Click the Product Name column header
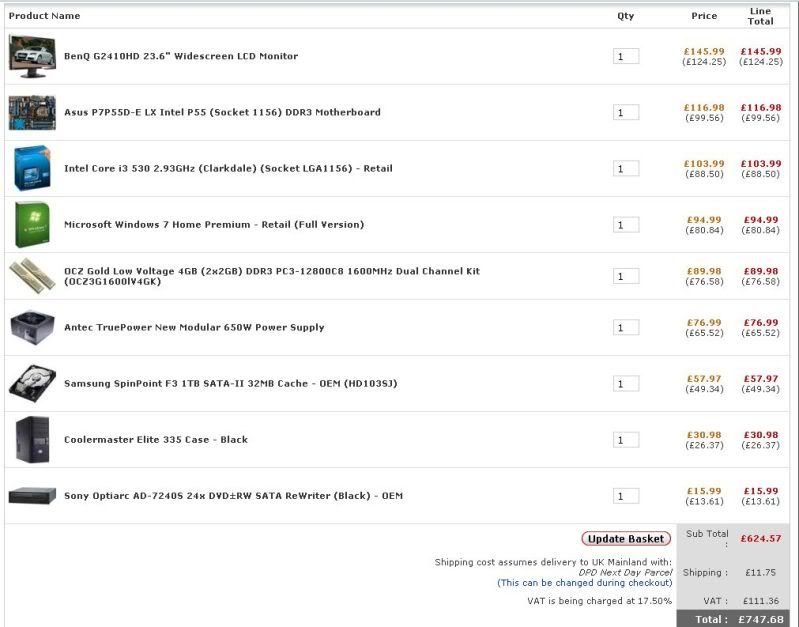Image resolution: width=799 pixels, height=627 pixels. pyautogui.click(x=44, y=16)
